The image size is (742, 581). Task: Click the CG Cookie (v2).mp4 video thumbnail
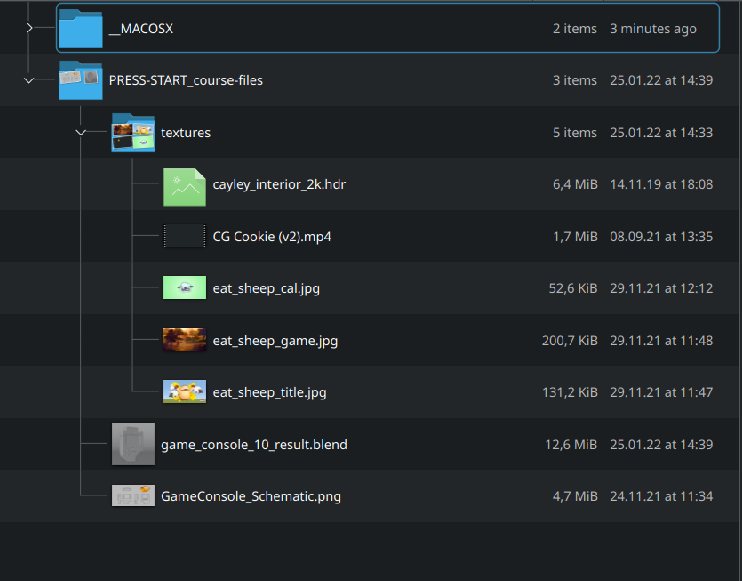(x=185, y=236)
